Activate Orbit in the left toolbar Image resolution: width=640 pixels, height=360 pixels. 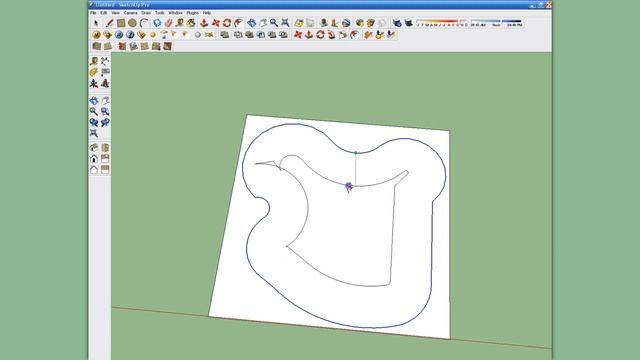(x=94, y=100)
